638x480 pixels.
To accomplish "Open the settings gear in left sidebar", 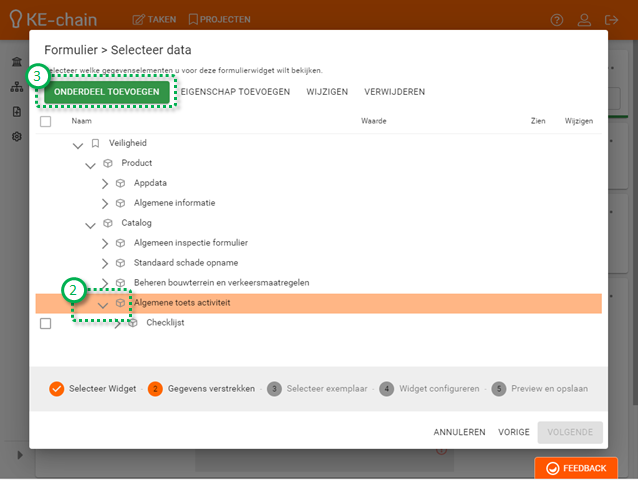I will (x=17, y=136).
